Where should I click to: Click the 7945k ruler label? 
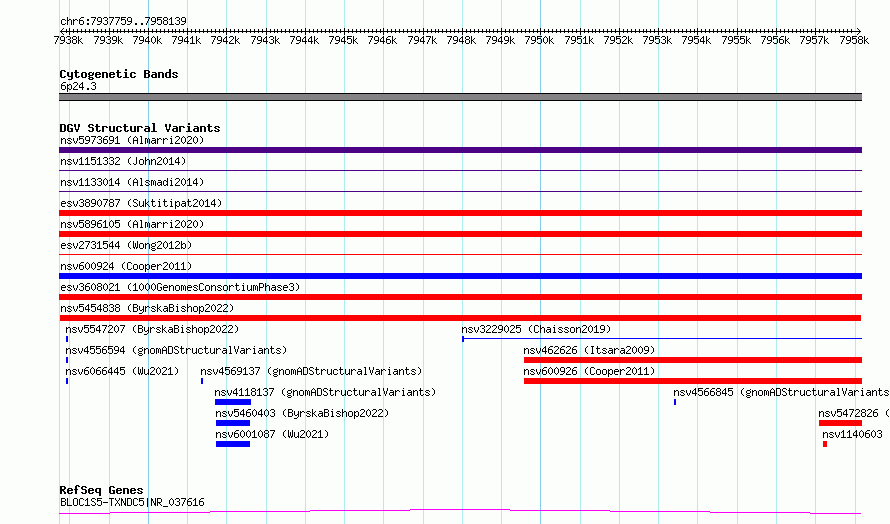343,40
